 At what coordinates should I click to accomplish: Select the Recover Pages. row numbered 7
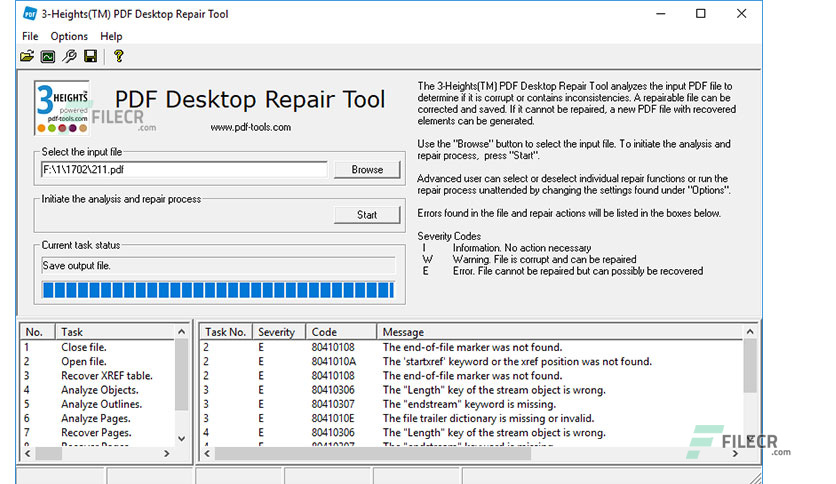(x=98, y=433)
